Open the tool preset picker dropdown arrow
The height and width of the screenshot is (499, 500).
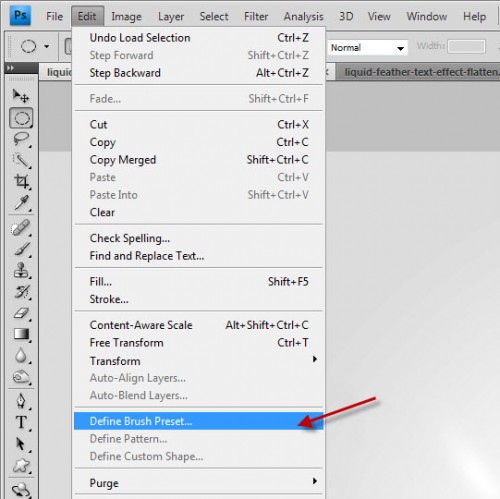(47, 46)
